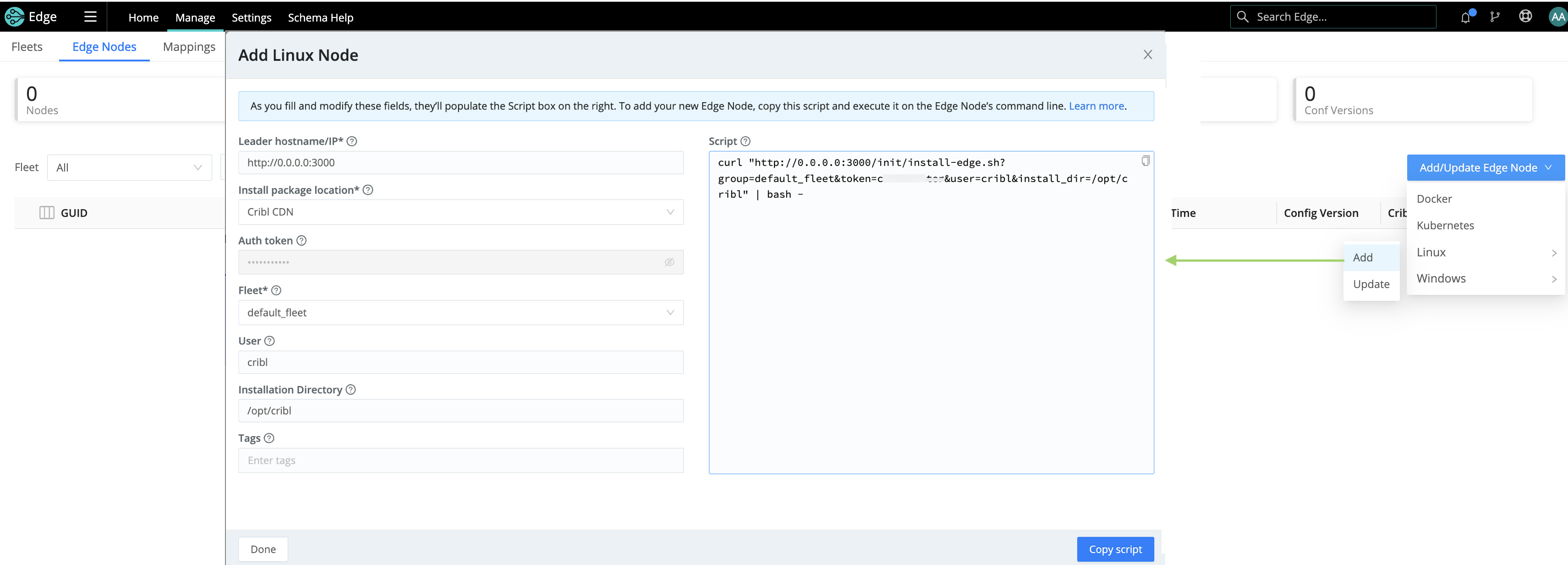Viewport: 1568px width, 565px height.
Task: Open the hamburger navigation menu
Action: click(89, 17)
